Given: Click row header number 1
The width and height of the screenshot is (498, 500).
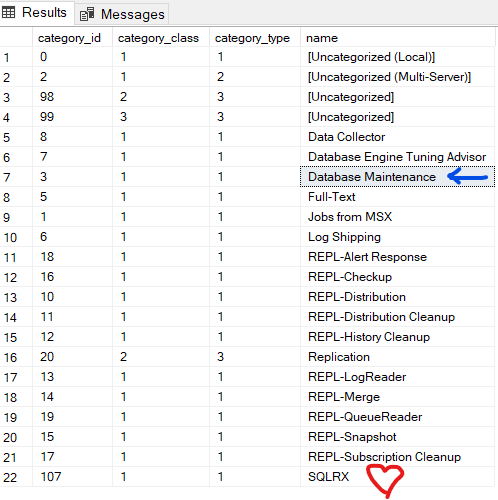Looking at the screenshot, I should [x=16, y=57].
